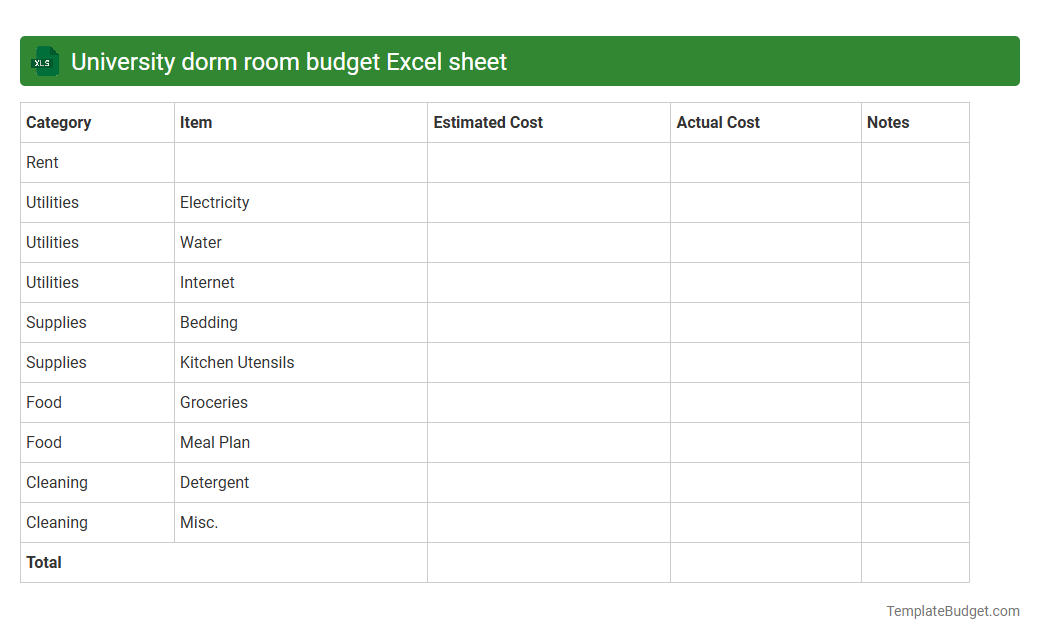Select the Water item cell
This screenshot has height=640, width=1040.
[201, 242]
